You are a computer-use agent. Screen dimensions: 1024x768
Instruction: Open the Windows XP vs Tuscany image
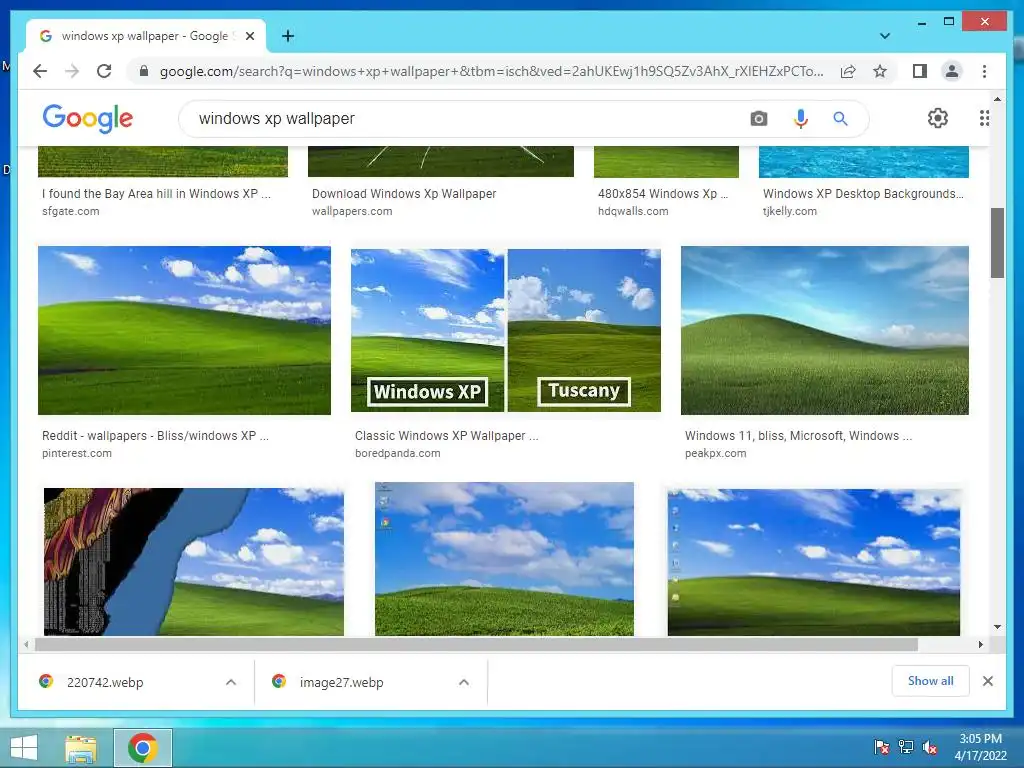point(505,330)
